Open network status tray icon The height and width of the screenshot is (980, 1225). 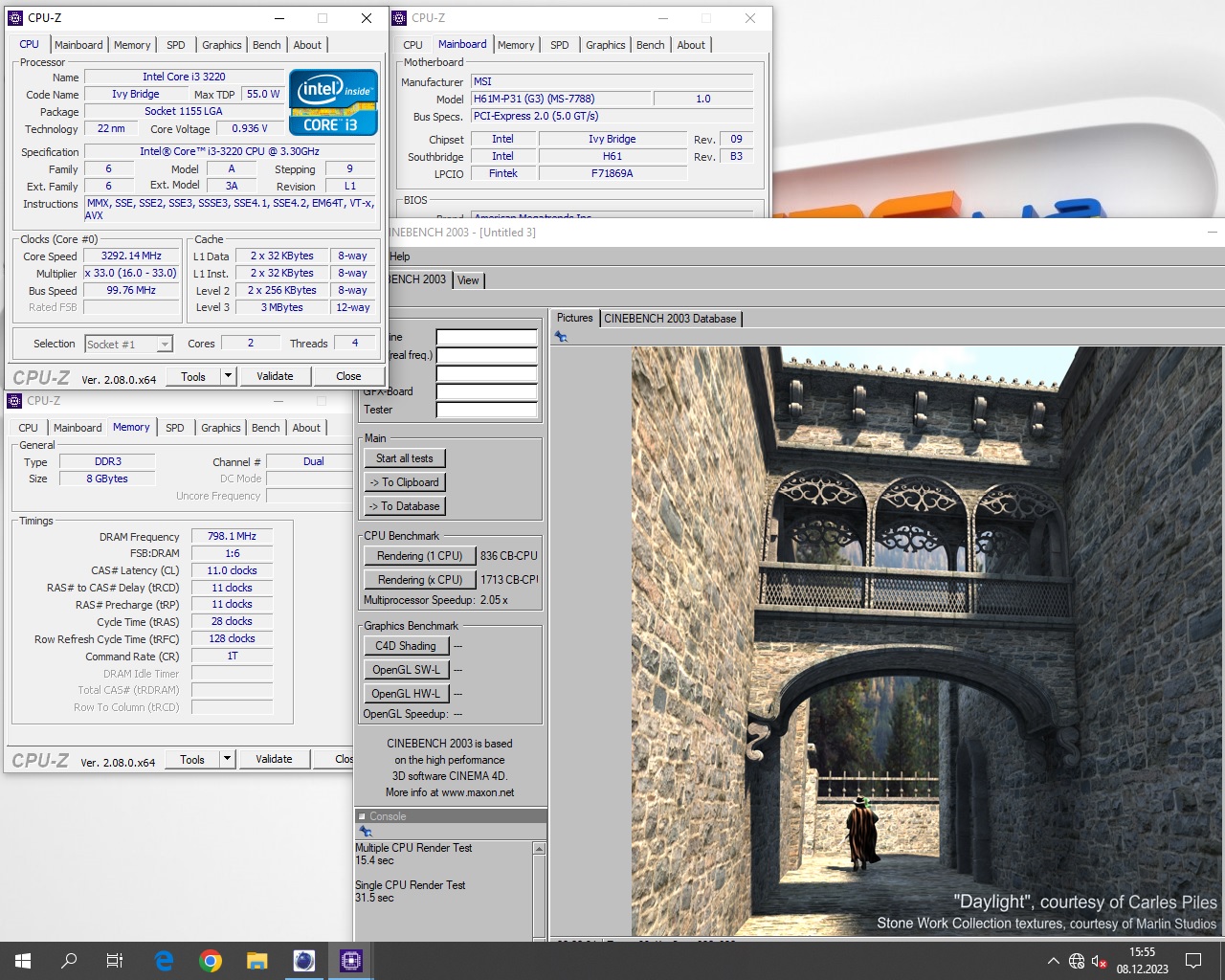[1077, 961]
